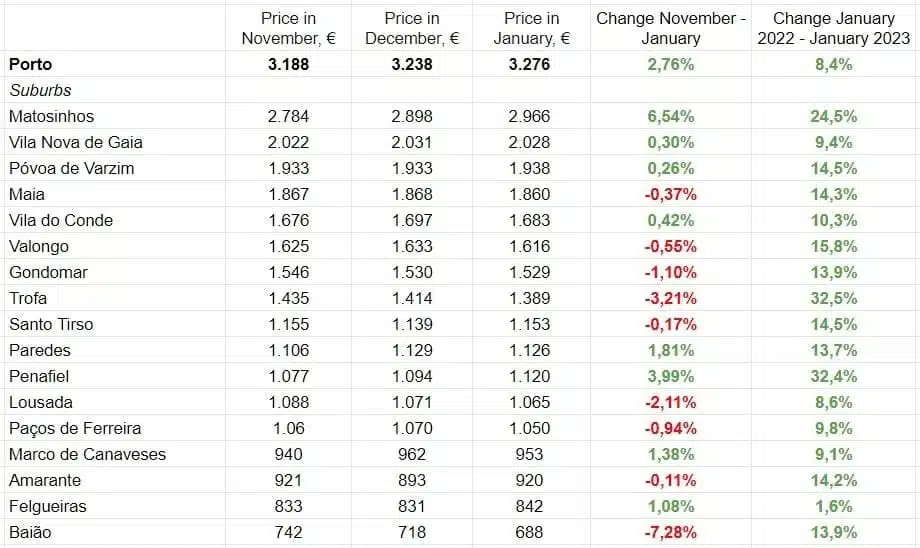This screenshot has width=920, height=548.
Task: Select the Matosinhos row label
Action: click(51, 116)
